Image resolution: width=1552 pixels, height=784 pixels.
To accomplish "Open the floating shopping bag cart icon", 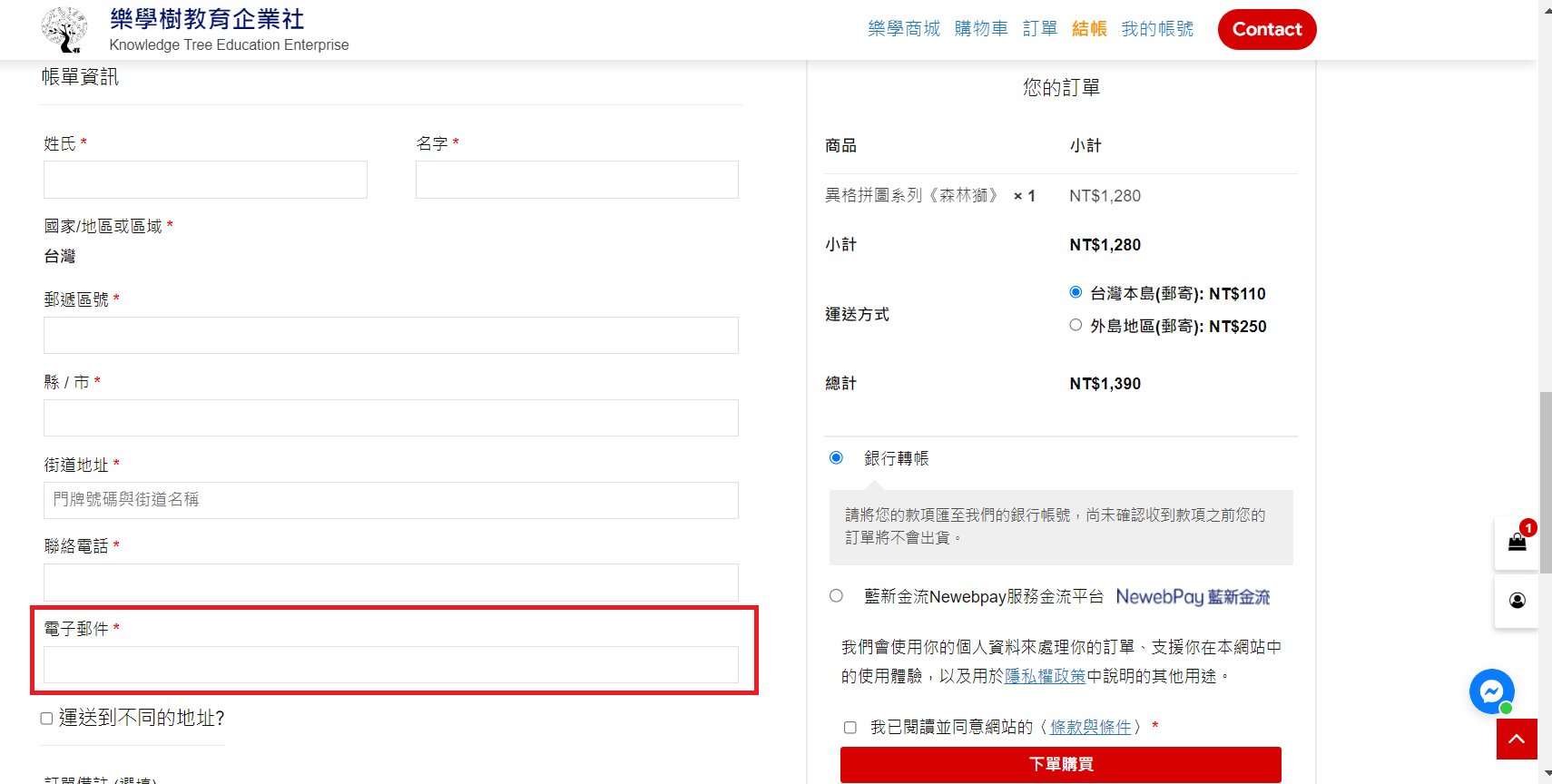I will point(1517,543).
